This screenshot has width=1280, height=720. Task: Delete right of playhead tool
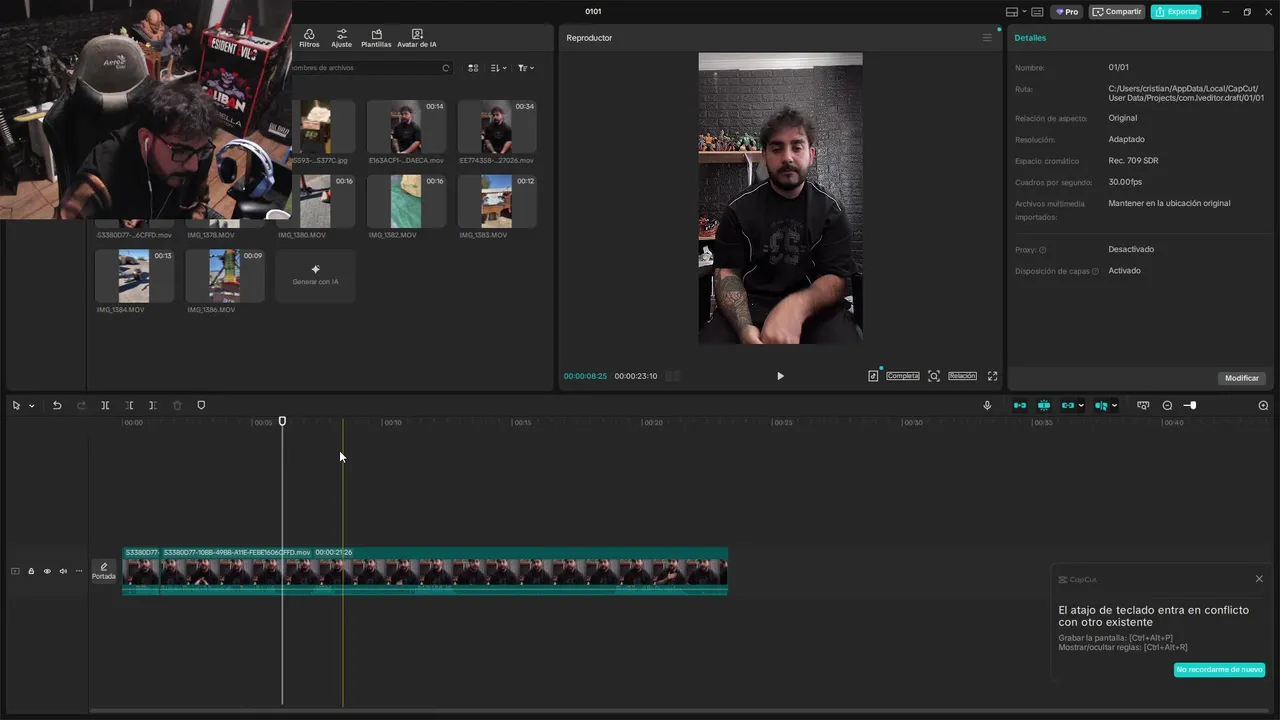click(x=153, y=405)
